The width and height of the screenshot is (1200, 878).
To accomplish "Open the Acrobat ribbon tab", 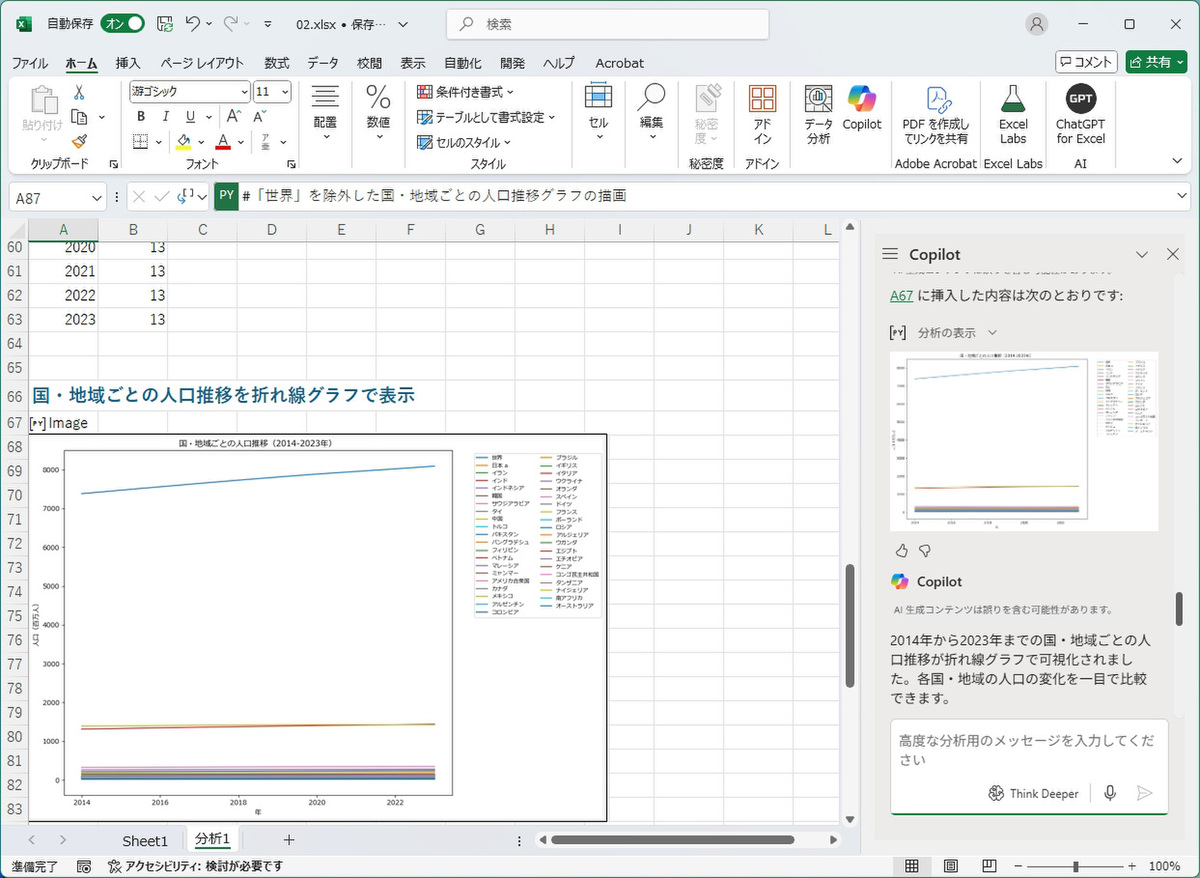I will pyautogui.click(x=619, y=62).
